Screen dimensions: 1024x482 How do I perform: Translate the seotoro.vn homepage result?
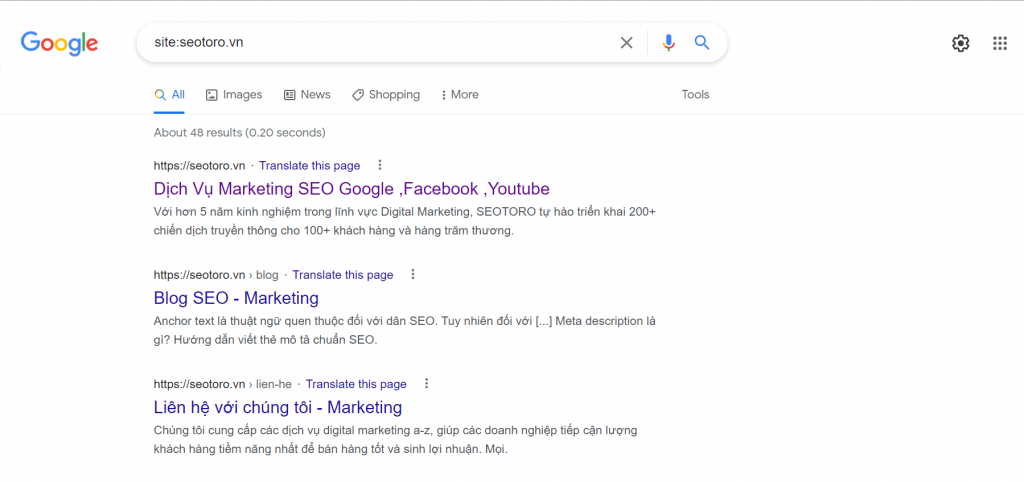coord(310,166)
